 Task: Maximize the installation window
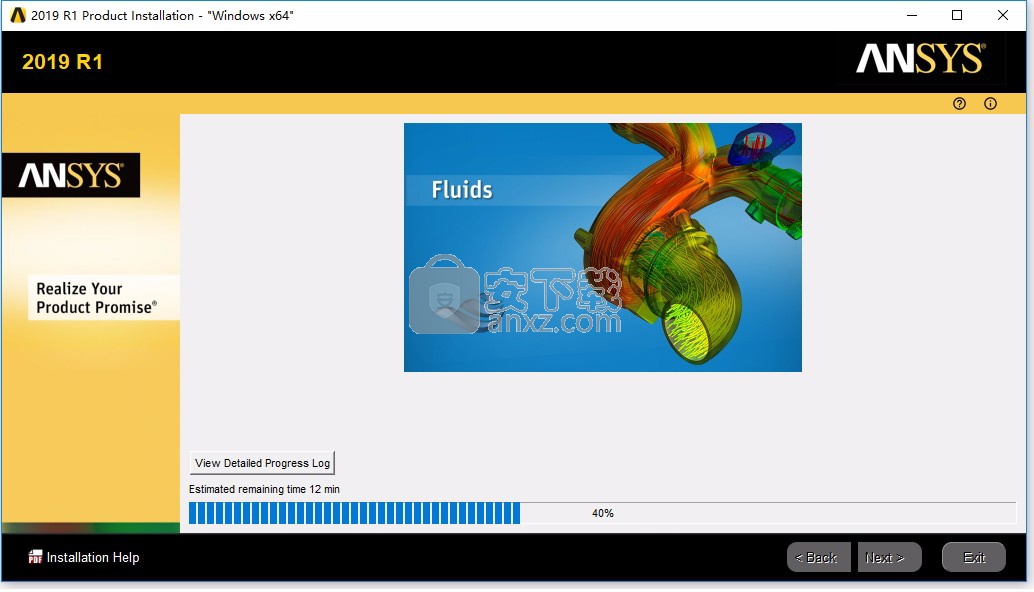tap(957, 15)
